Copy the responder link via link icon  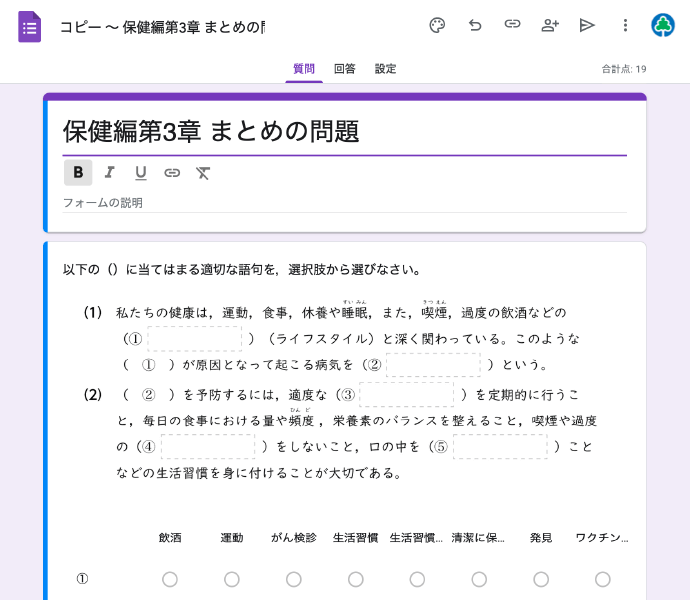(512, 24)
